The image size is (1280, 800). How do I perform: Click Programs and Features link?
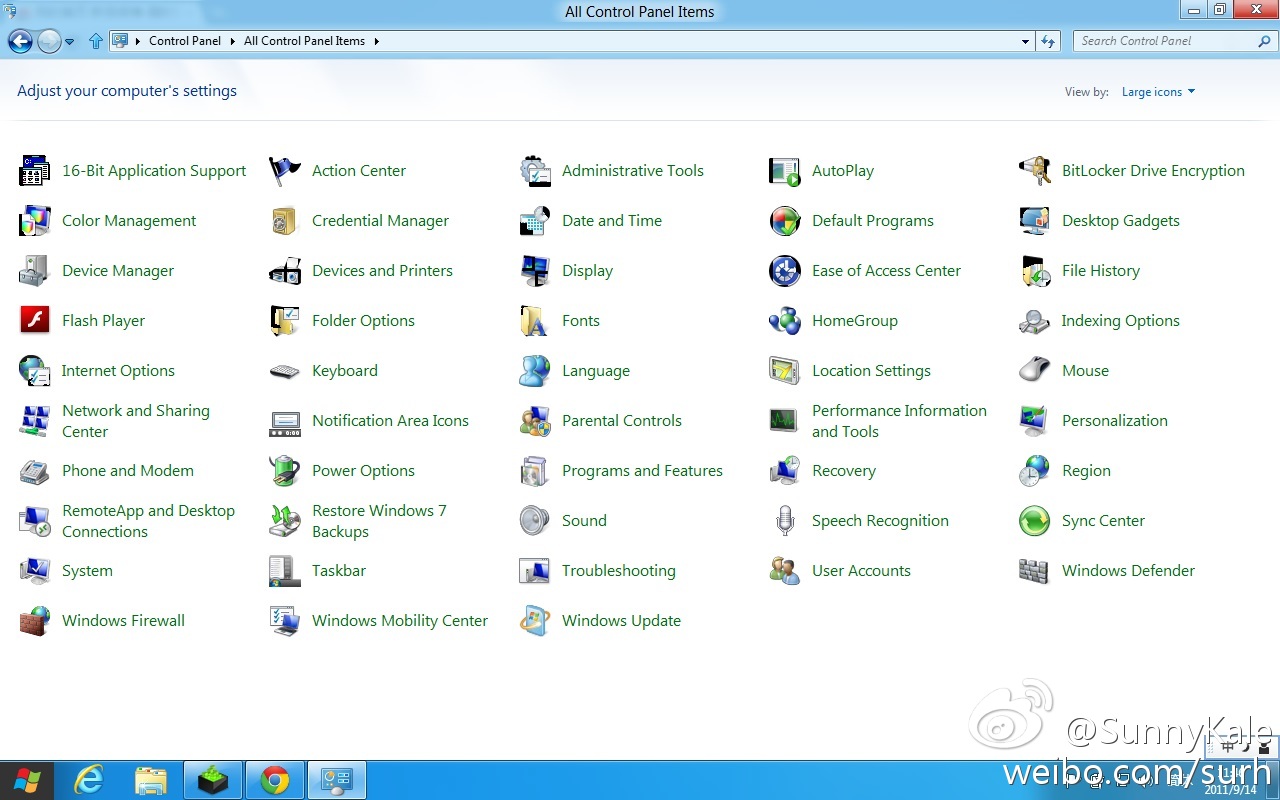[x=642, y=471]
